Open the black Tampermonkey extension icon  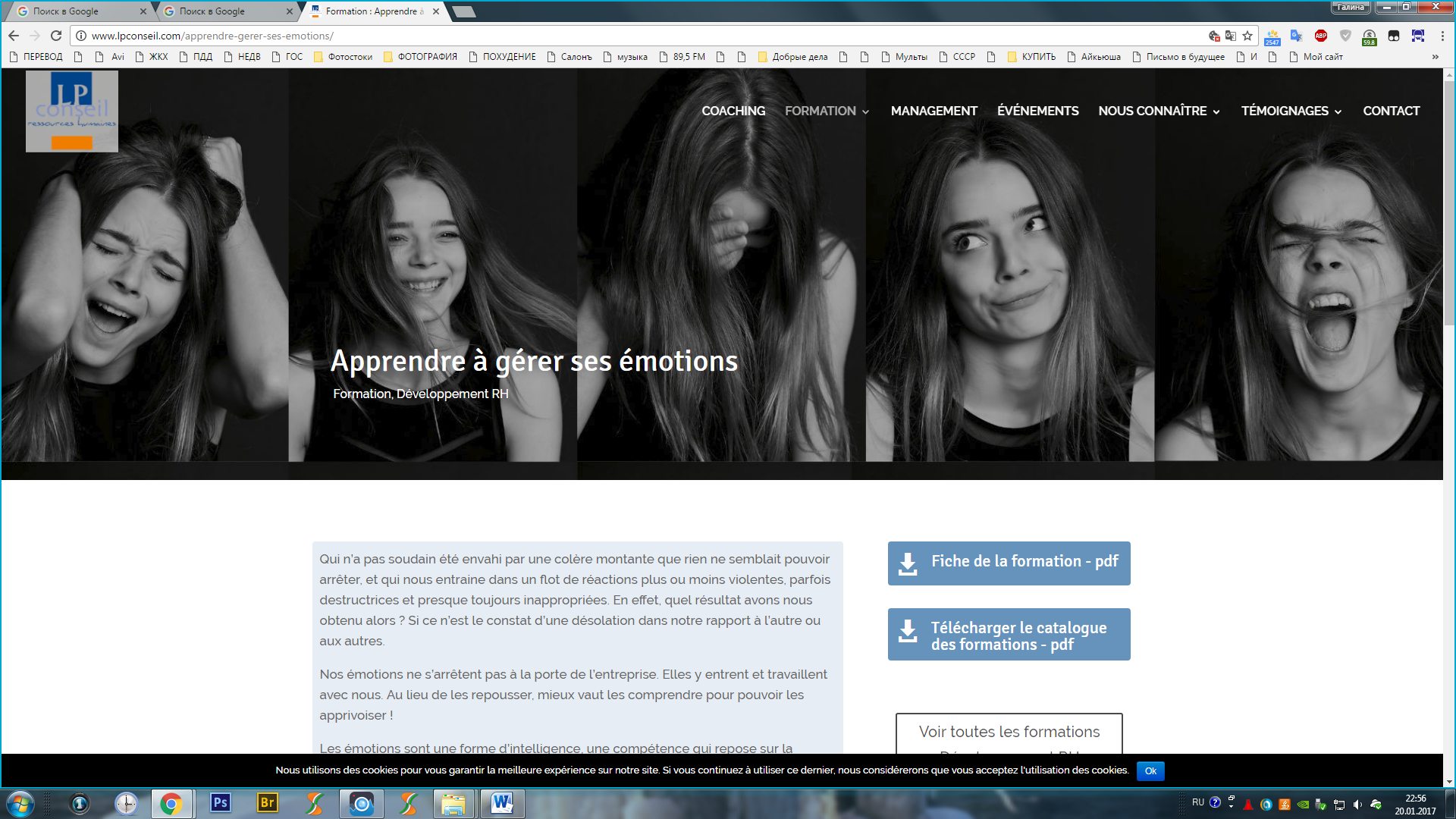(1394, 36)
